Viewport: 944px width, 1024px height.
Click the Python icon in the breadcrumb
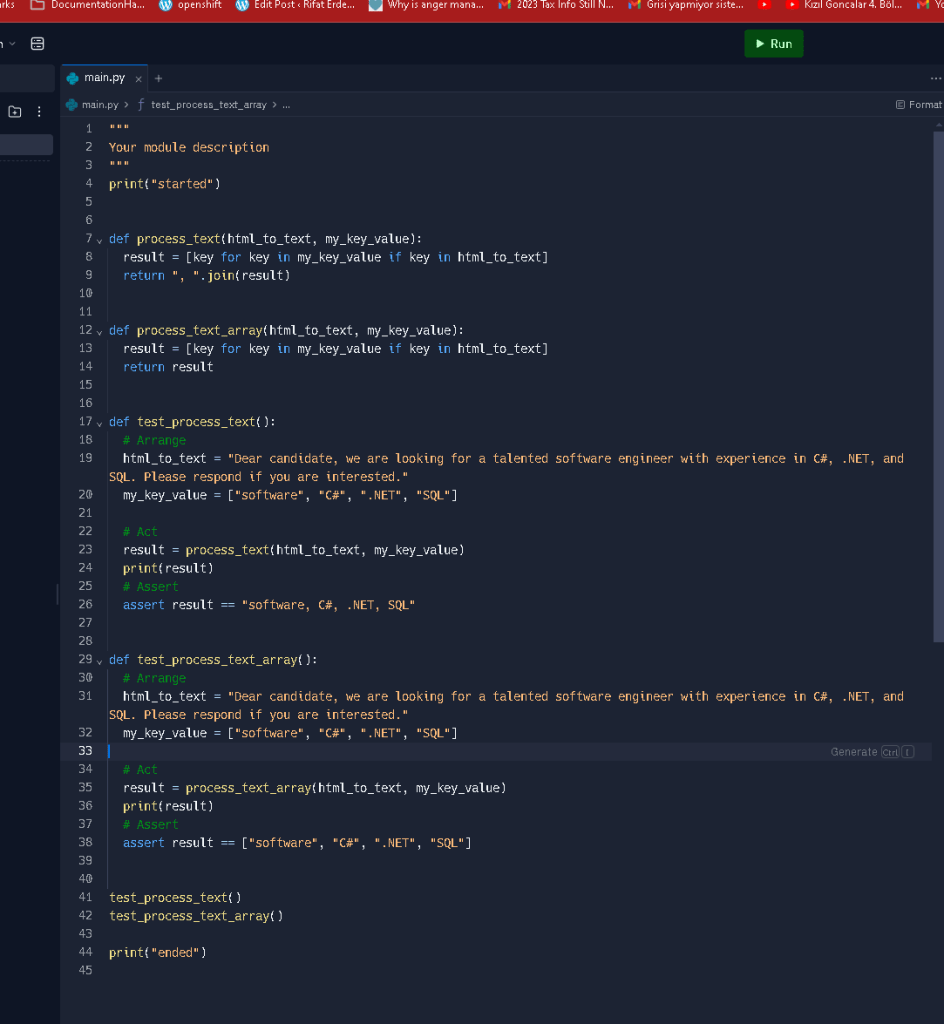point(72,104)
